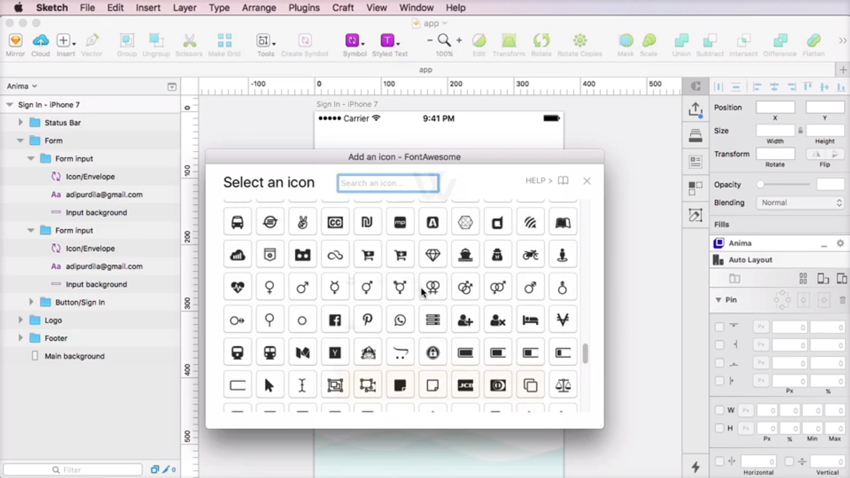The height and width of the screenshot is (478, 850).
Task: Pick the Medium M icon
Action: [x=302, y=353]
